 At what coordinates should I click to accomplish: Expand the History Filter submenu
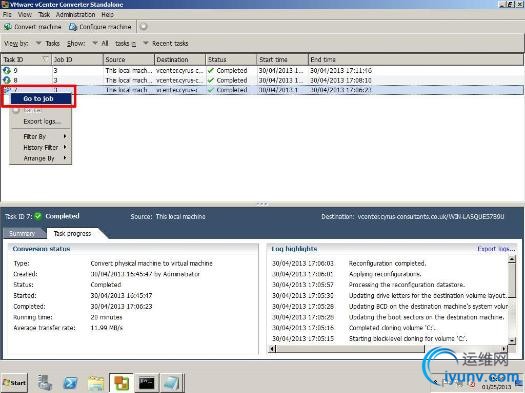pos(41,147)
